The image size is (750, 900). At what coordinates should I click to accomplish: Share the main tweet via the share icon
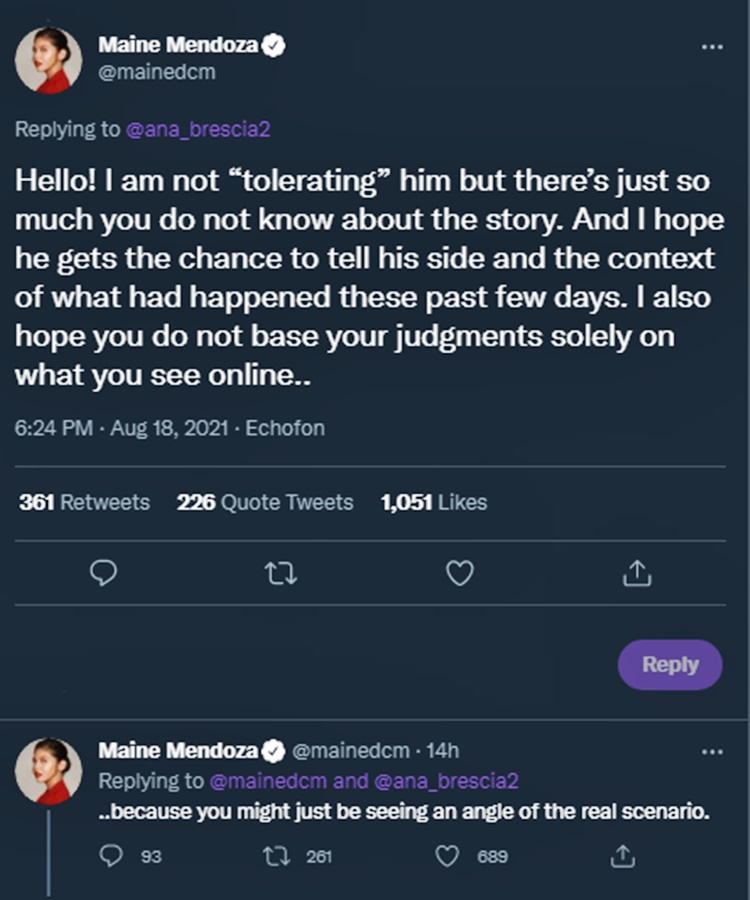[x=637, y=573]
